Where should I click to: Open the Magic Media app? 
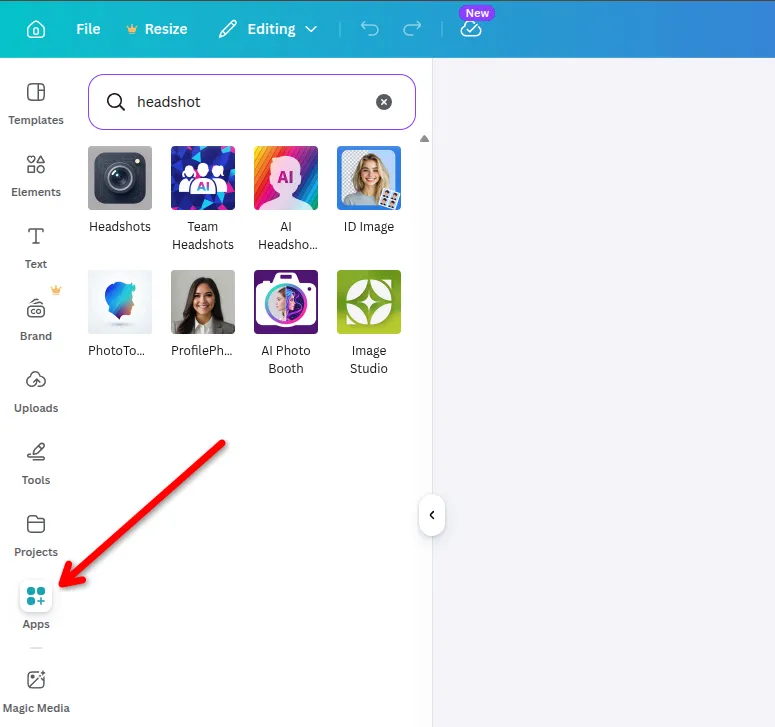36,692
